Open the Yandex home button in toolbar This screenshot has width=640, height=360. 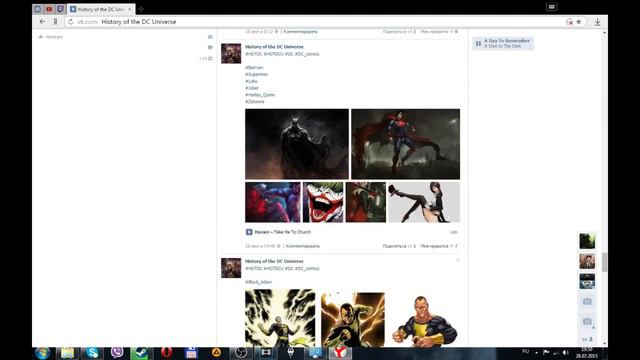click(56, 22)
